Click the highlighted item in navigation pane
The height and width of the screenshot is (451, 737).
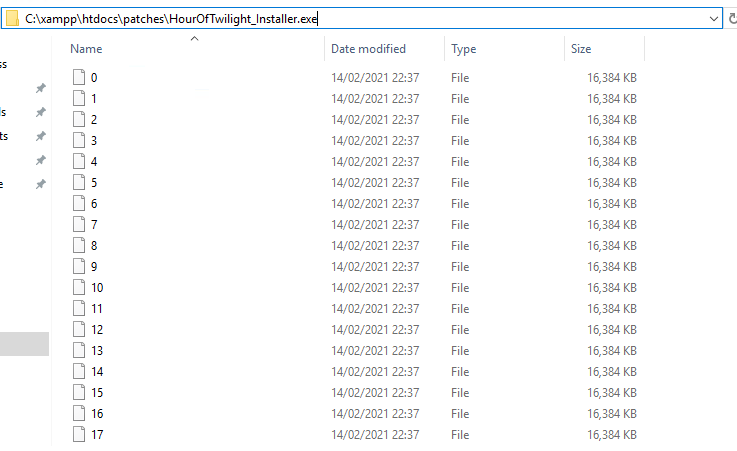coord(24,344)
